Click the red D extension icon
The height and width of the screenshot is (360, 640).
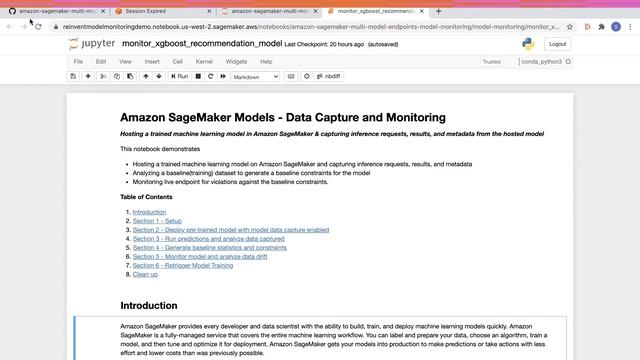pyautogui.click(x=587, y=27)
